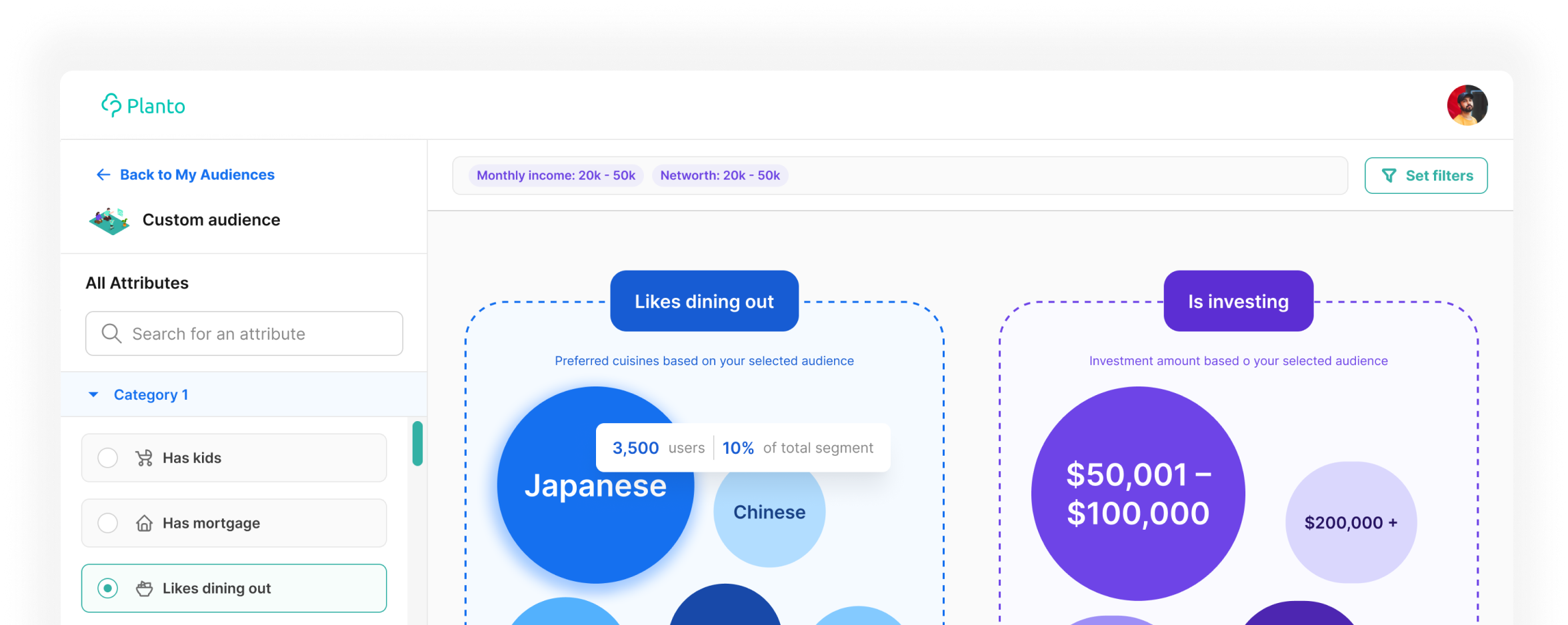Open the Likes dining out chart tab

tap(704, 302)
